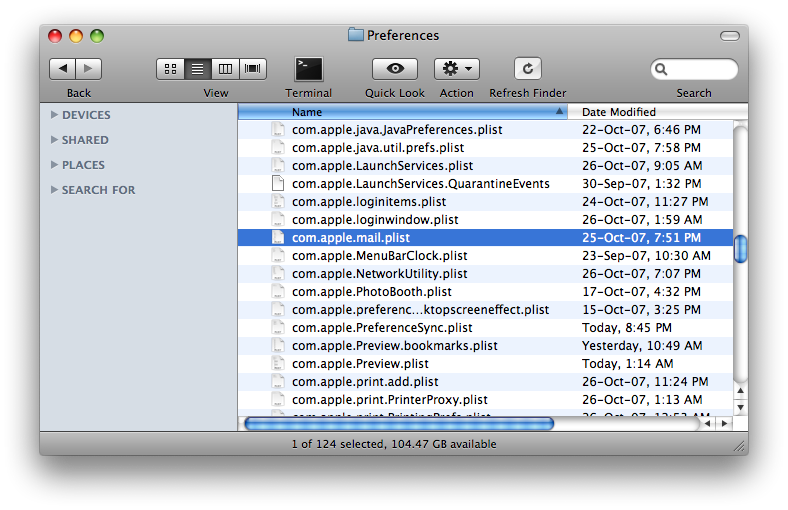Switch to column view
The width and height of the screenshot is (788, 510).
pyautogui.click(x=225, y=69)
